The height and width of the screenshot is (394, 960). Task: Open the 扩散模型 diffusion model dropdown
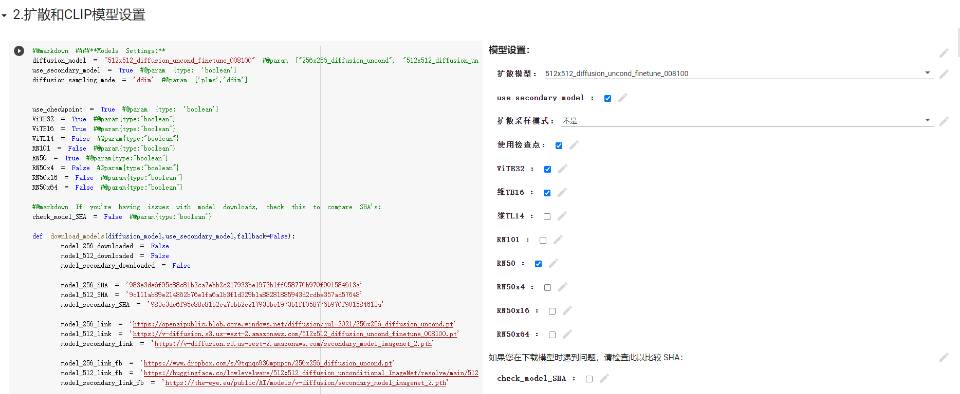coord(738,73)
